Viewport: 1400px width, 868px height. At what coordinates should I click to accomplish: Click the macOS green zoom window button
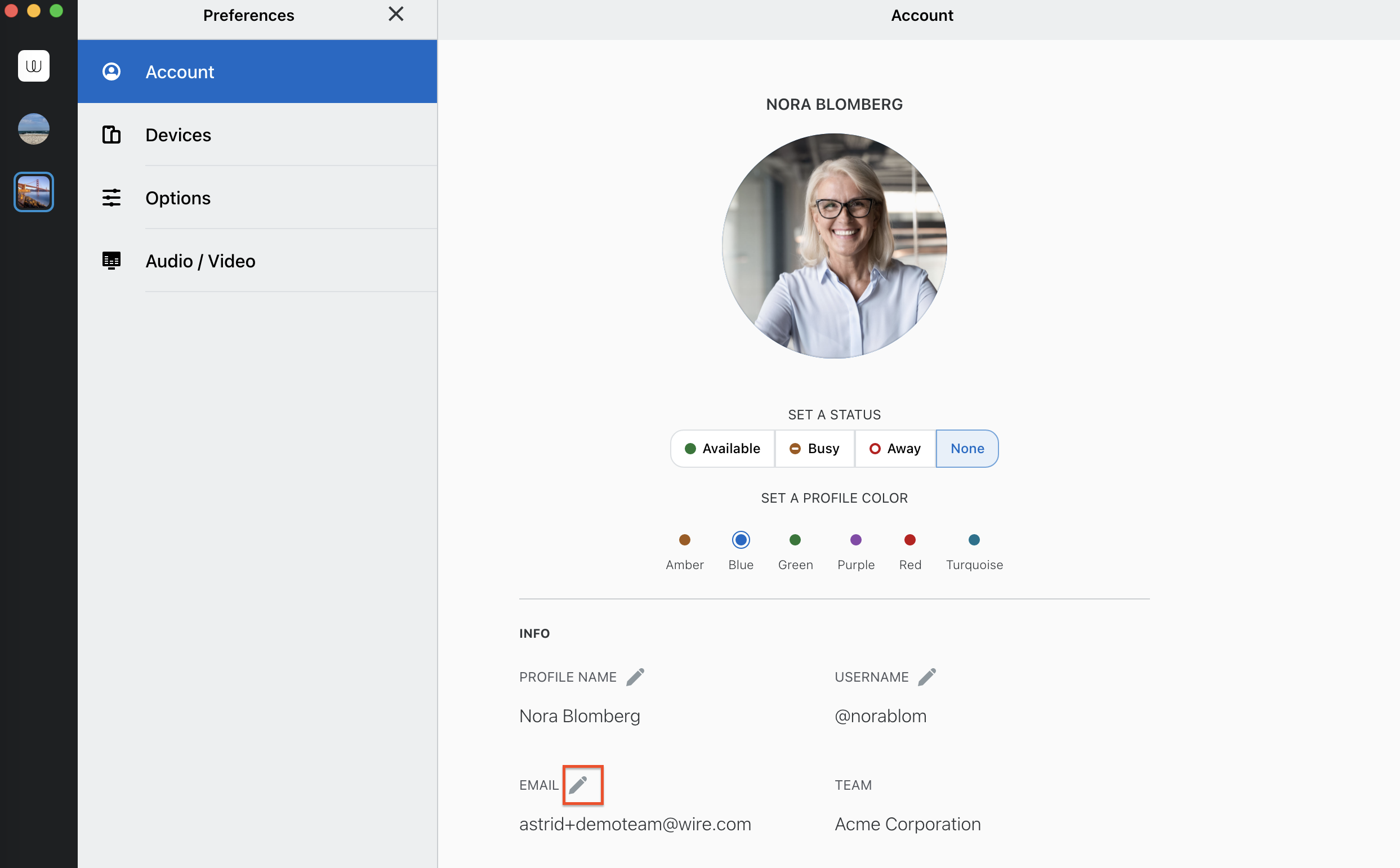pyautogui.click(x=56, y=11)
